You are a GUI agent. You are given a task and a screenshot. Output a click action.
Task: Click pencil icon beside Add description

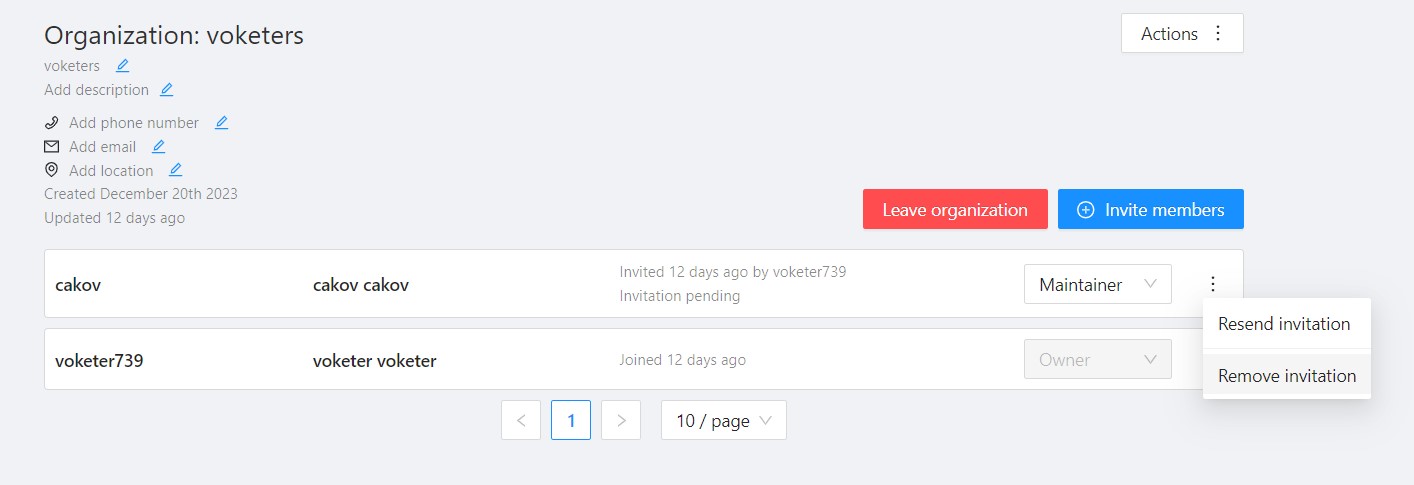coord(166,90)
